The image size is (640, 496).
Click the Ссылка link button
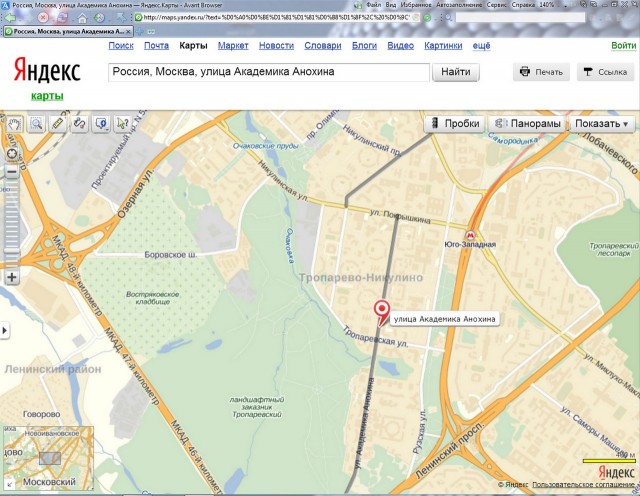coord(606,72)
